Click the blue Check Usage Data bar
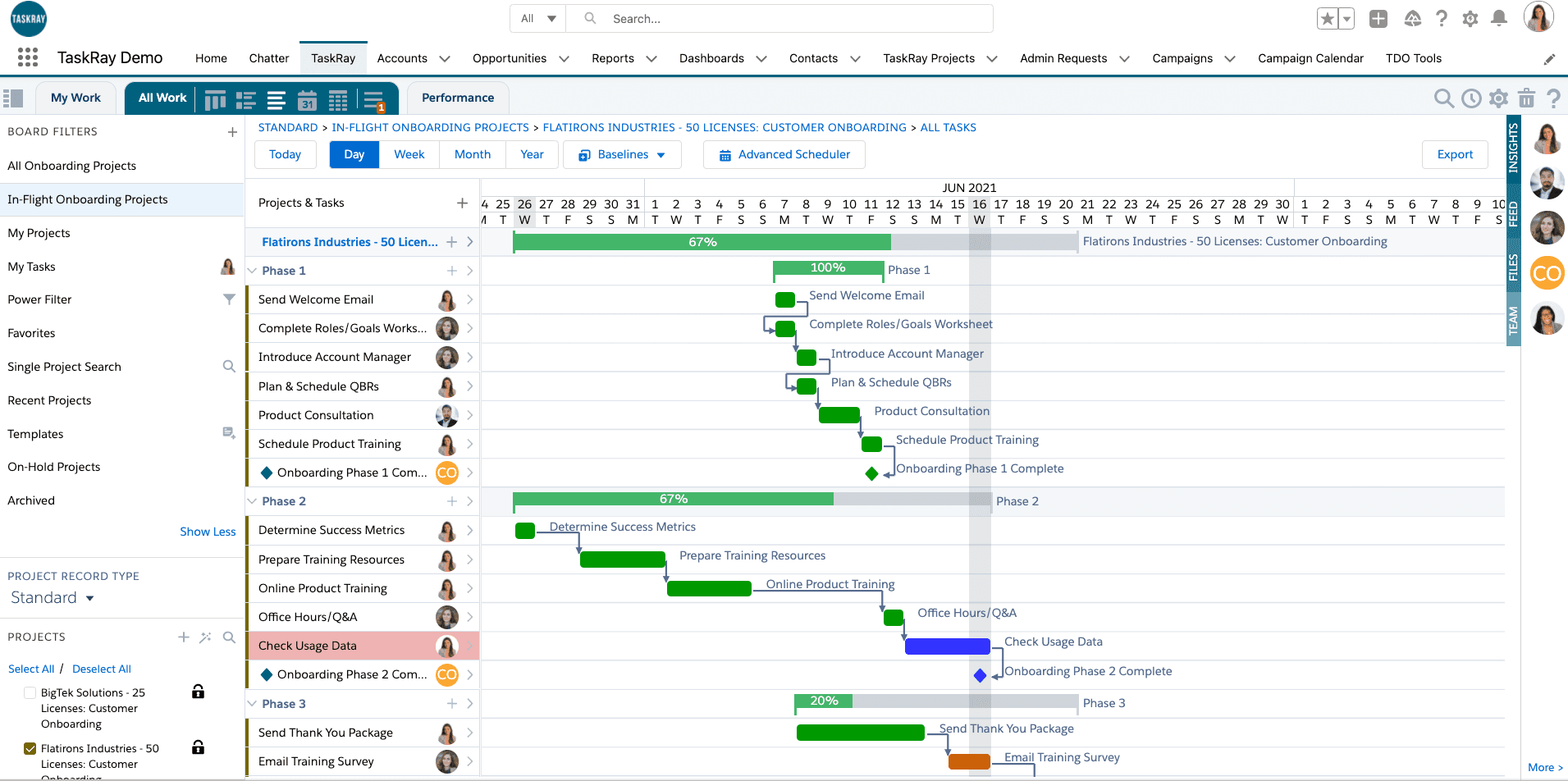This screenshot has height=781, width=1568. pyautogui.click(x=947, y=646)
